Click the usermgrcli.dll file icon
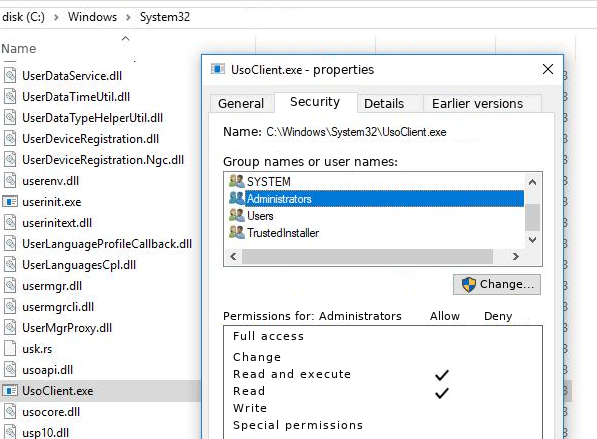The image size is (597, 439). click(10, 307)
